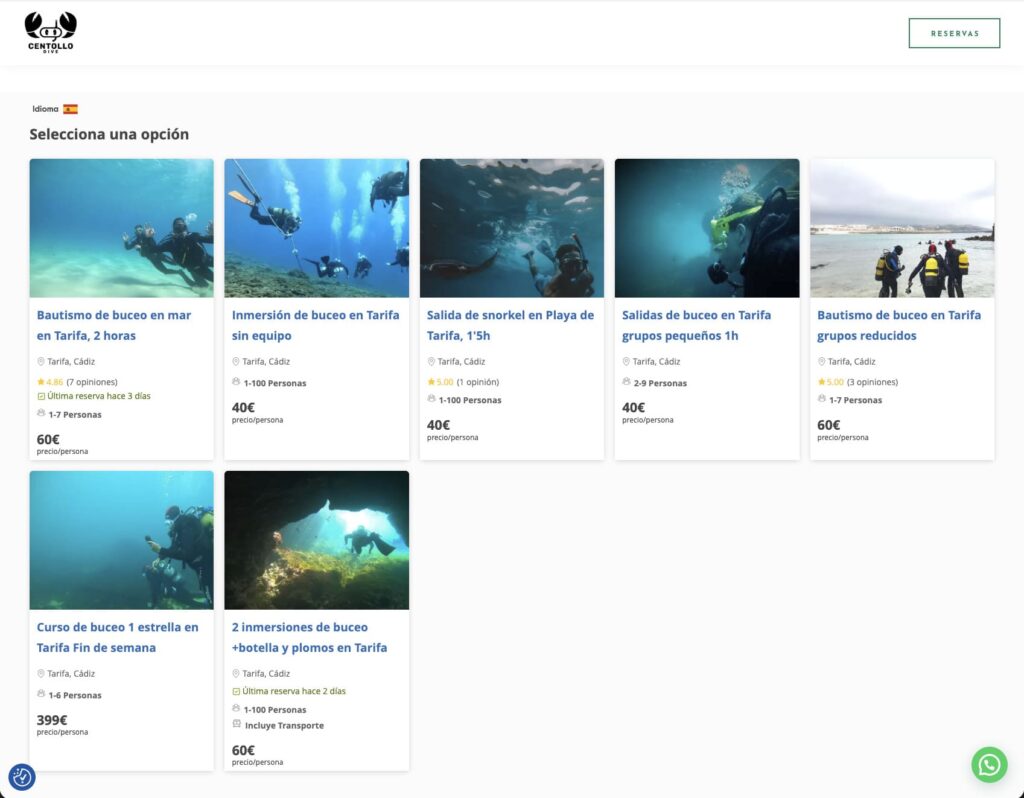Click the 'Idioma' label

(45, 109)
